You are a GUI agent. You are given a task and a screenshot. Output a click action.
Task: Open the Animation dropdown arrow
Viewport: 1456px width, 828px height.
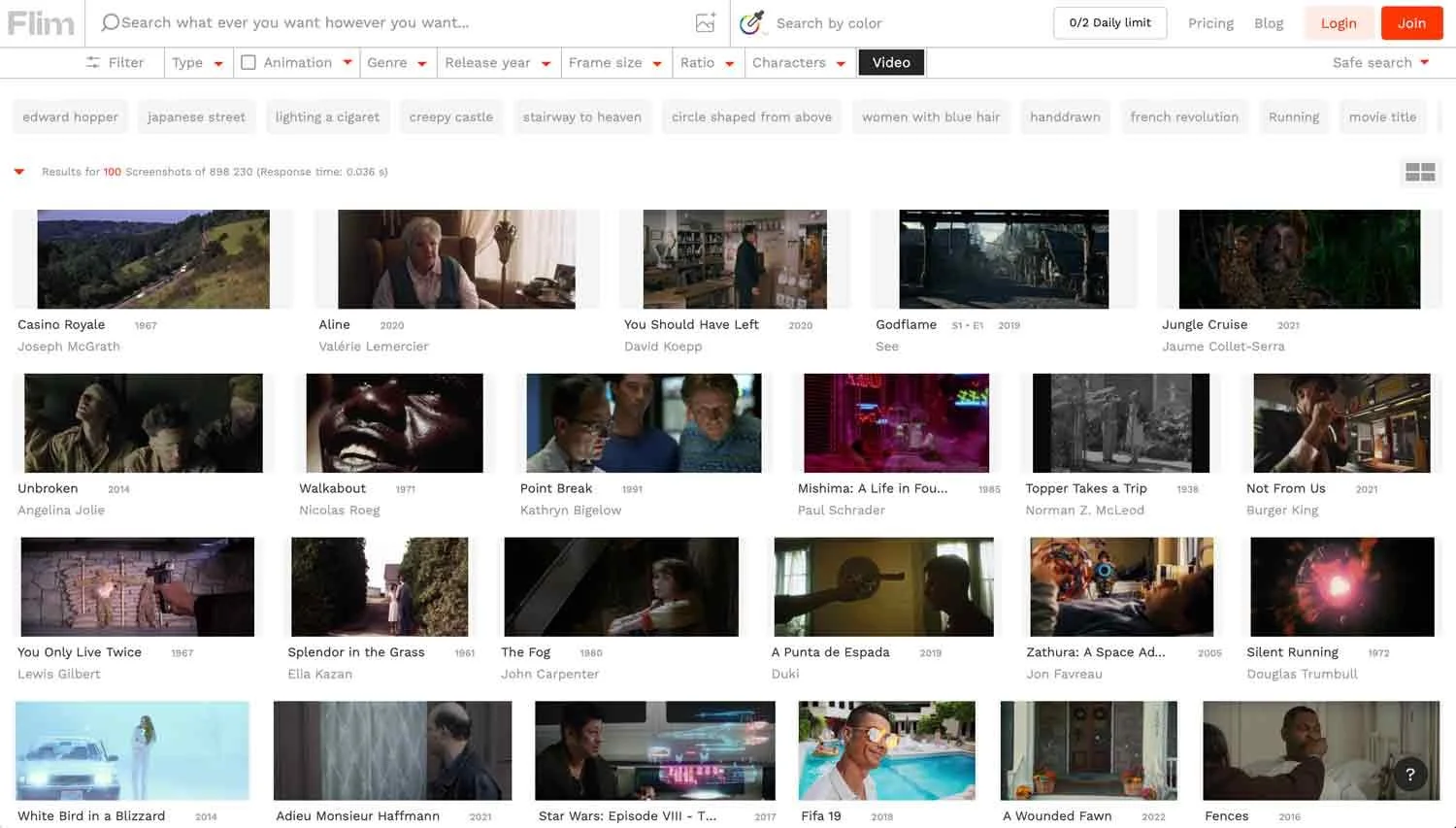click(347, 62)
